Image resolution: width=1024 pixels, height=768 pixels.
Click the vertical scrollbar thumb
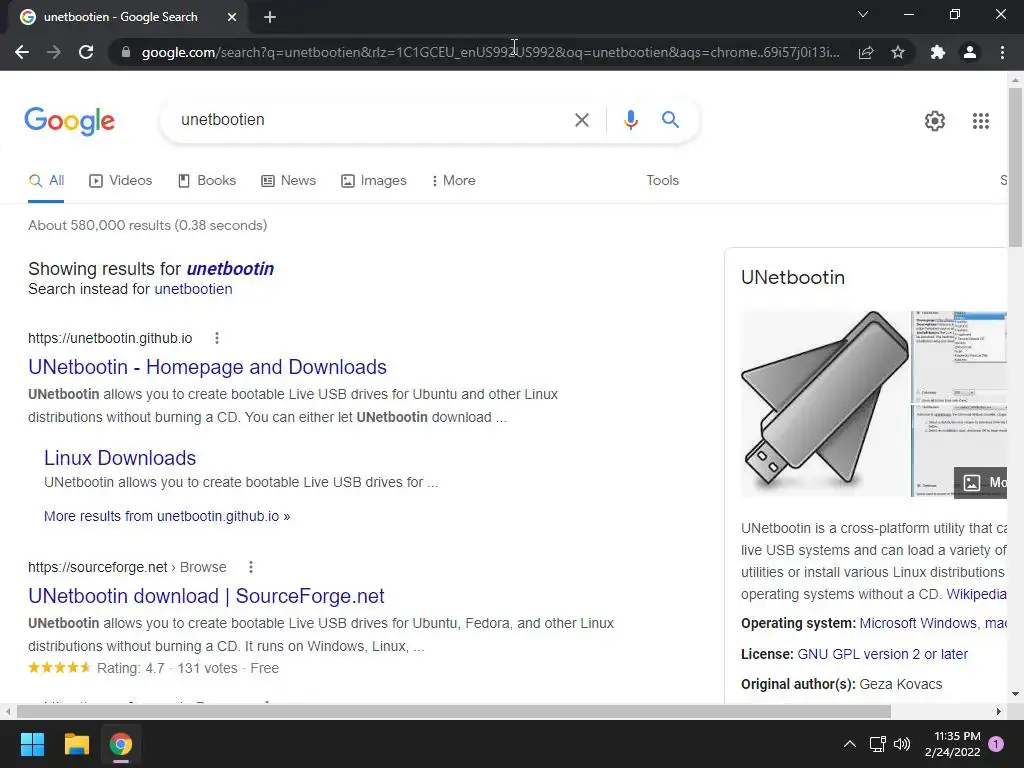(x=1015, y=167)
